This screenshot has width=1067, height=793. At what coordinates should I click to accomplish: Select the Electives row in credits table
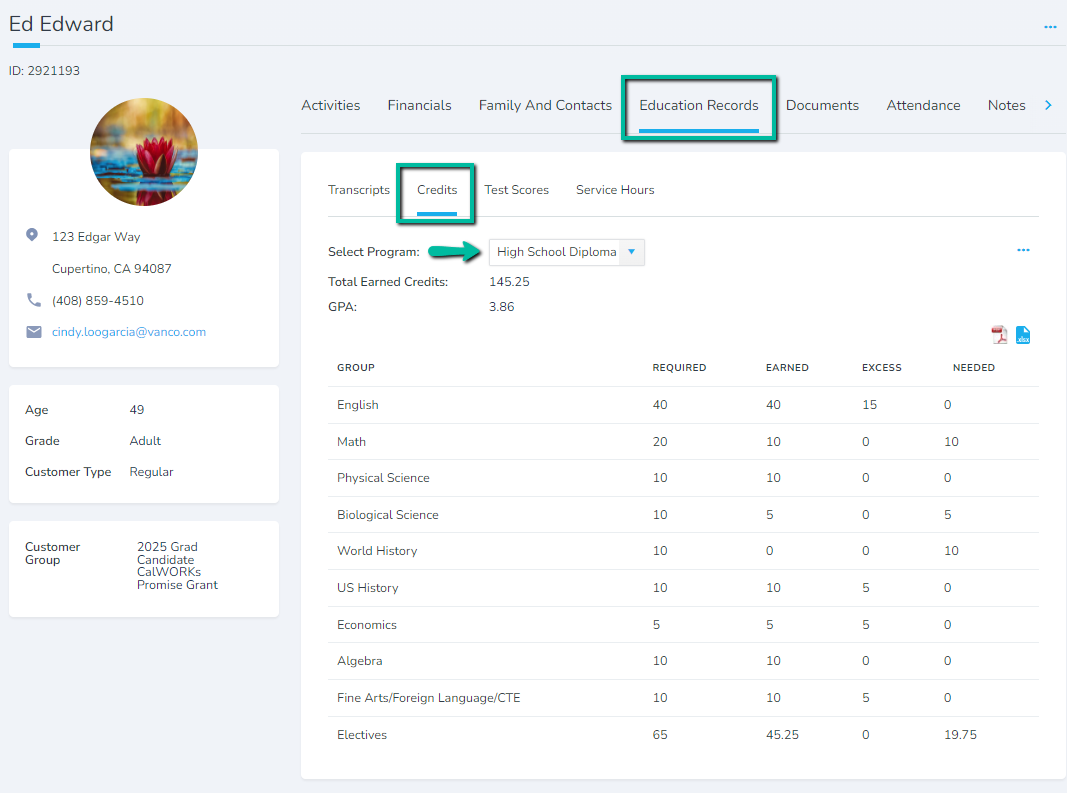(x=362, y=735)
